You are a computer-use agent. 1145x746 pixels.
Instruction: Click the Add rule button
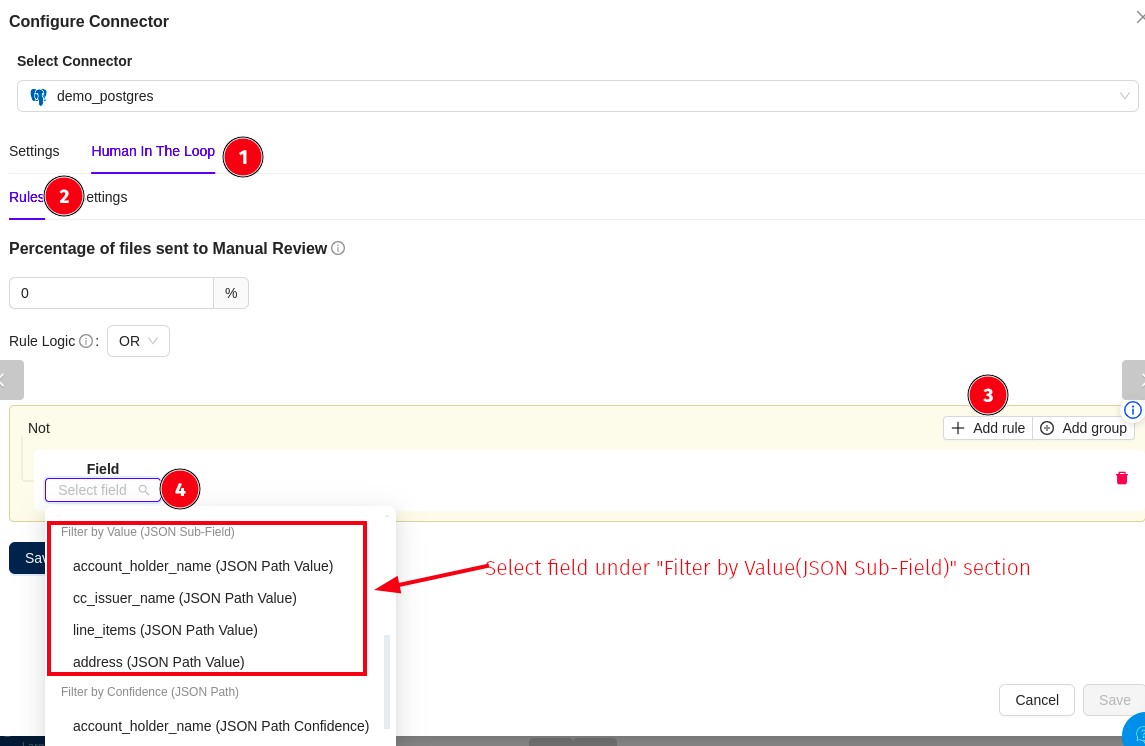(x=987, y=428)
